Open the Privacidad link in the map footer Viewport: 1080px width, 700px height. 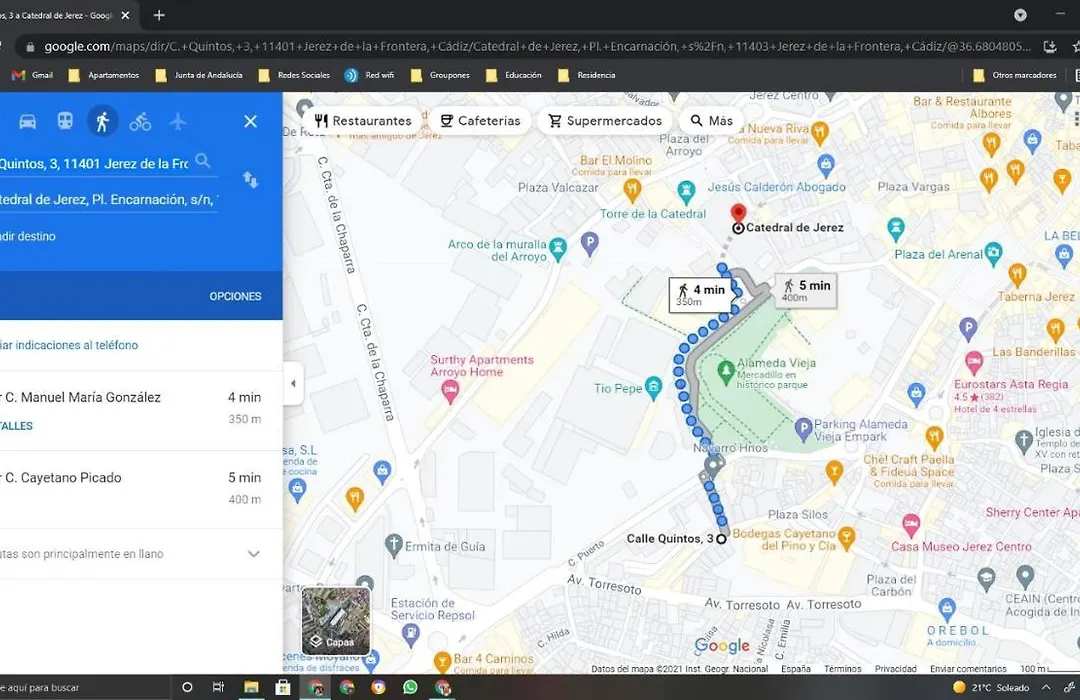(x=895, y=669)
